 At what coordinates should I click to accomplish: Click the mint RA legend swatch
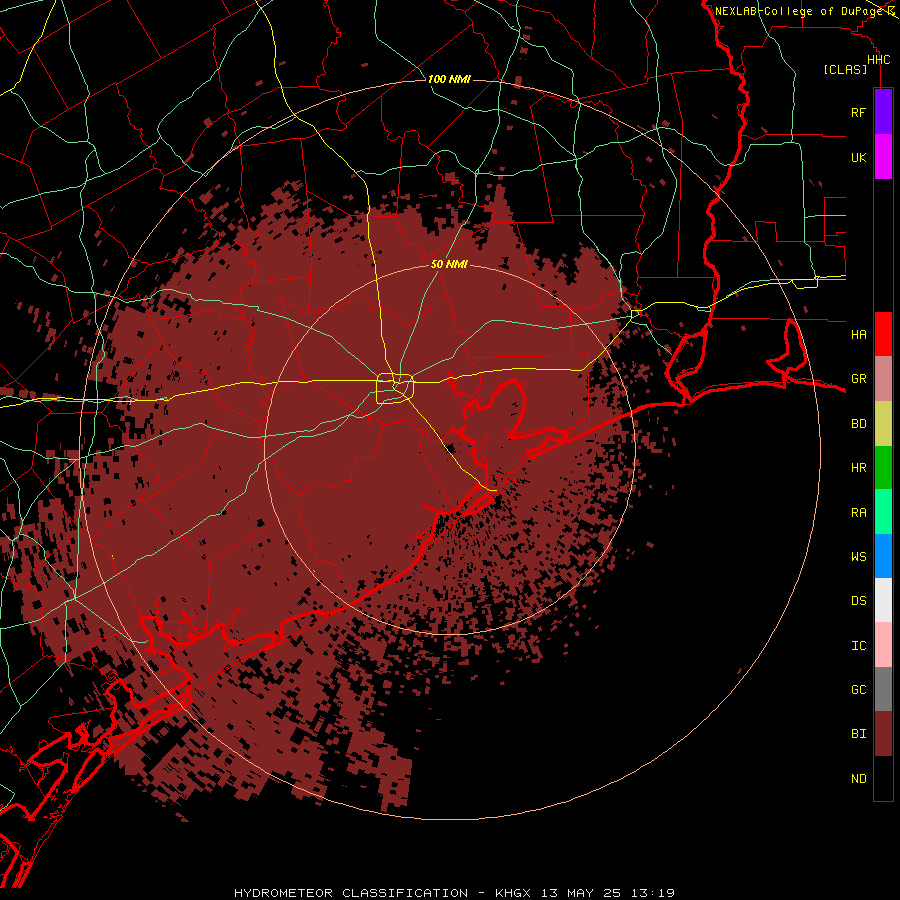click(883, 512)
